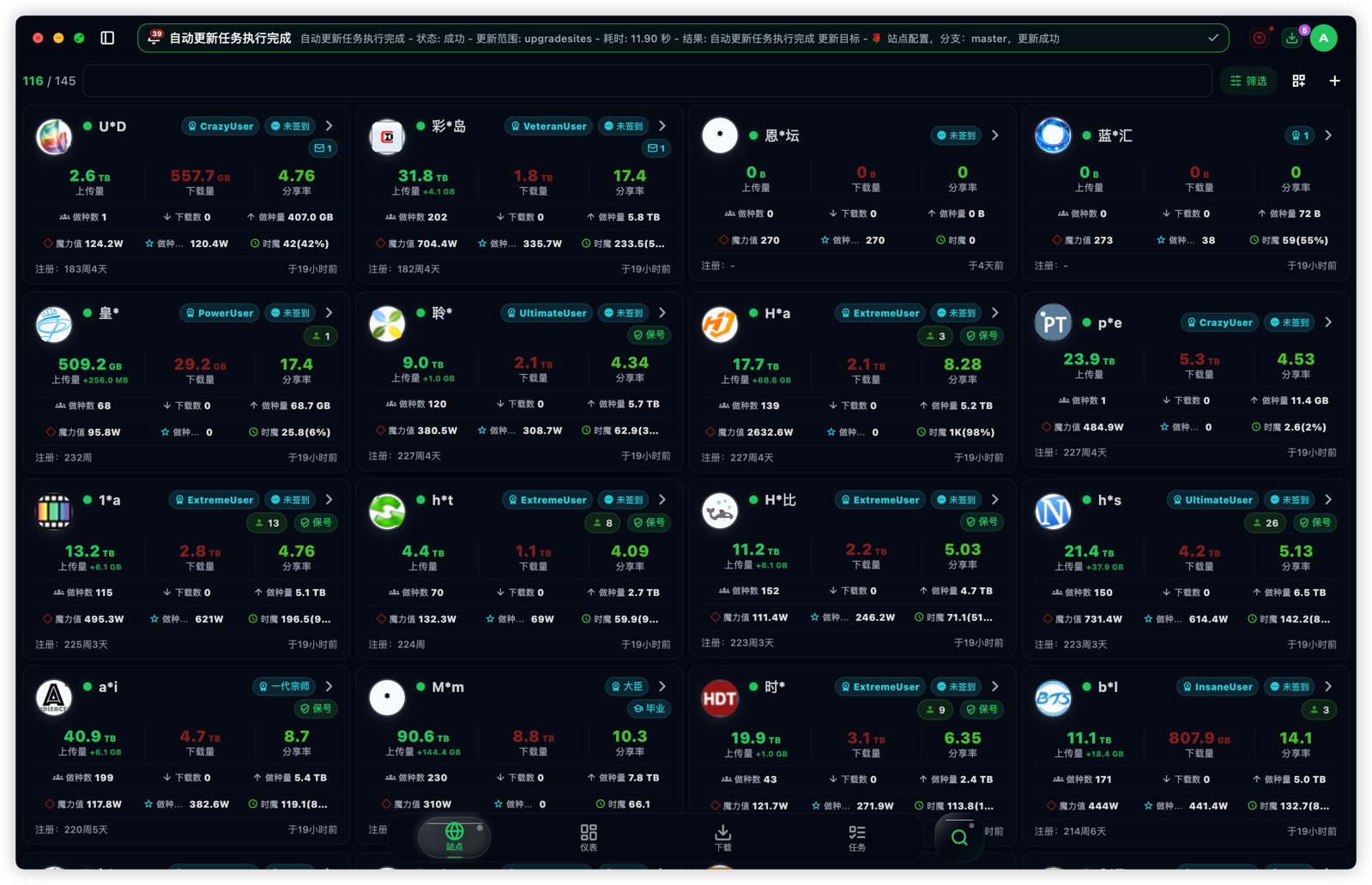Focus the site search input field

pos(648,81)
